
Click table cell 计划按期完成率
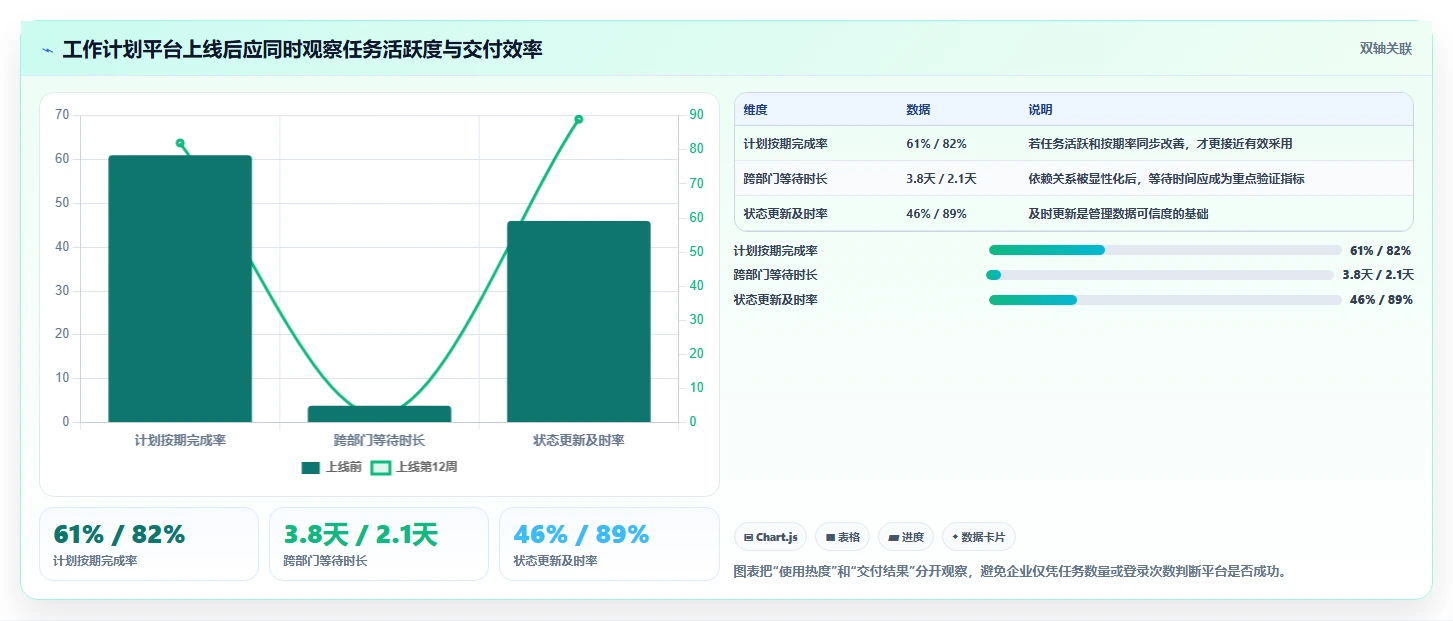coord(785,144)
